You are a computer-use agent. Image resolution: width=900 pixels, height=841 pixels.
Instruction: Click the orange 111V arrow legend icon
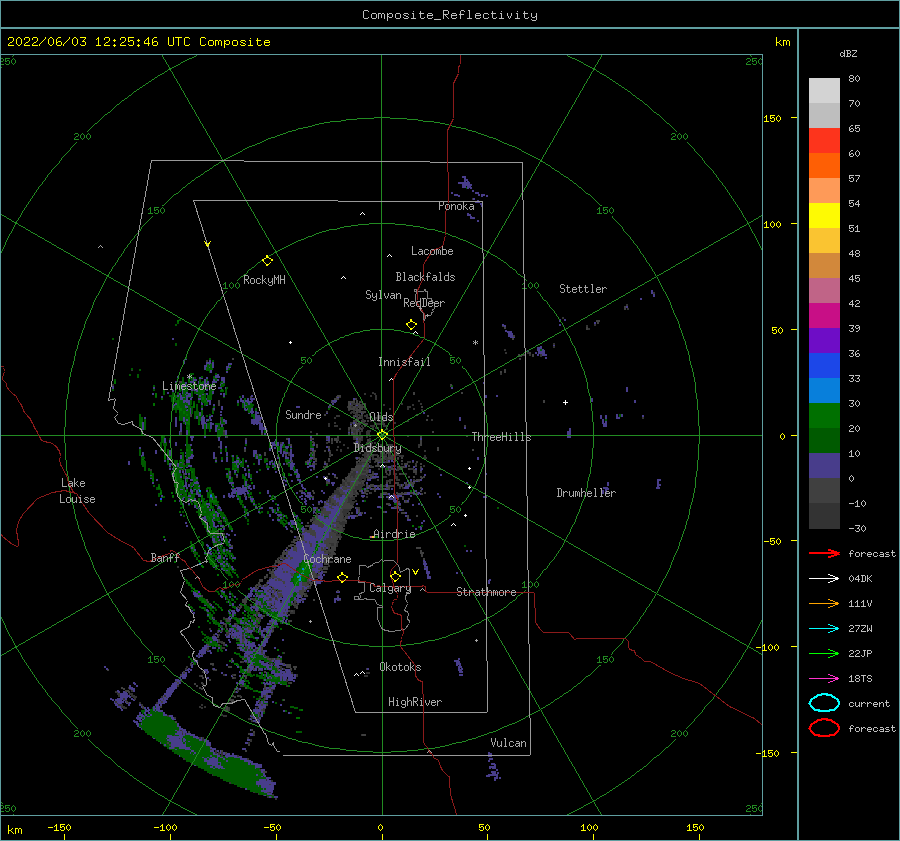pos(824,603)
